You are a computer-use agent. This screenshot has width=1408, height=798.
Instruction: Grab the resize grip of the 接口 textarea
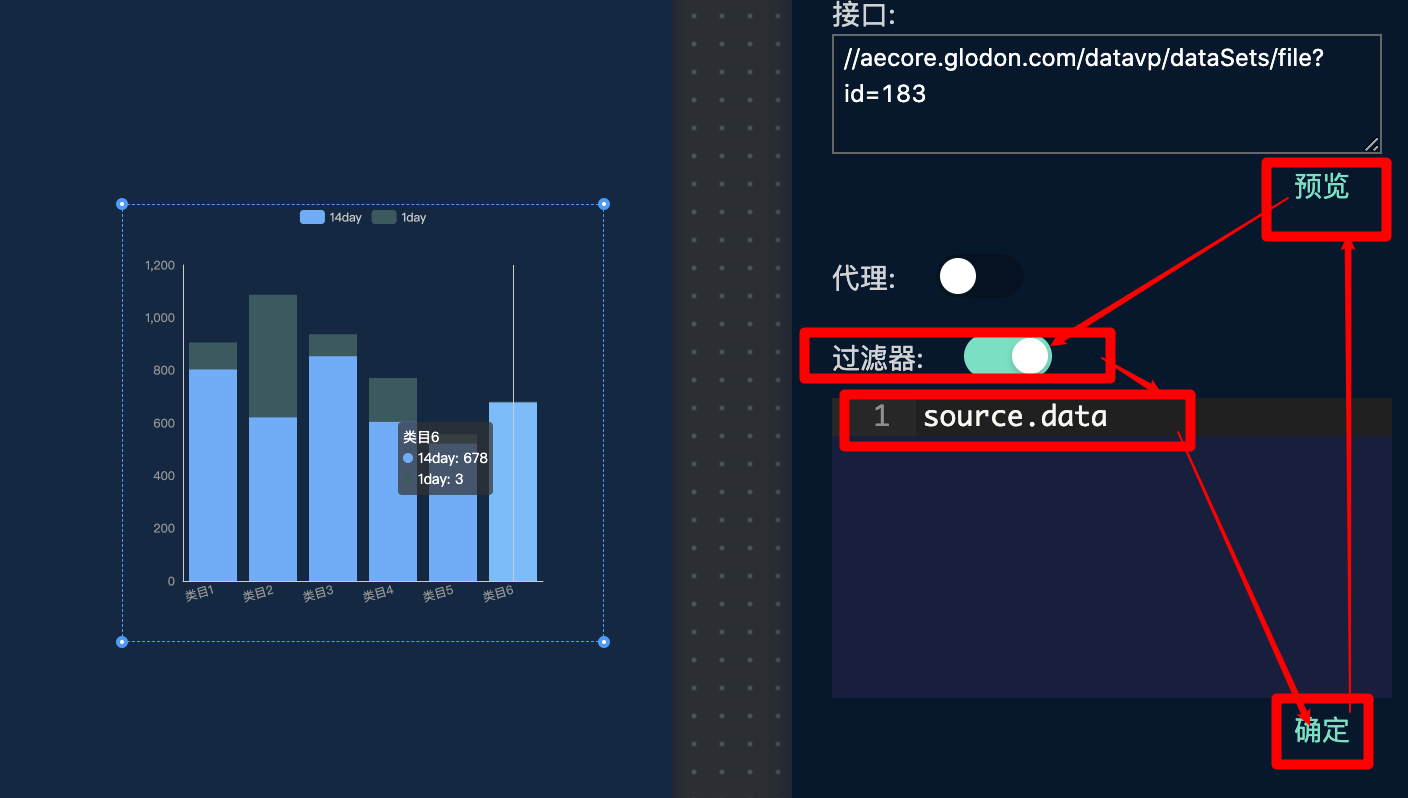(x=1371, y=144)
